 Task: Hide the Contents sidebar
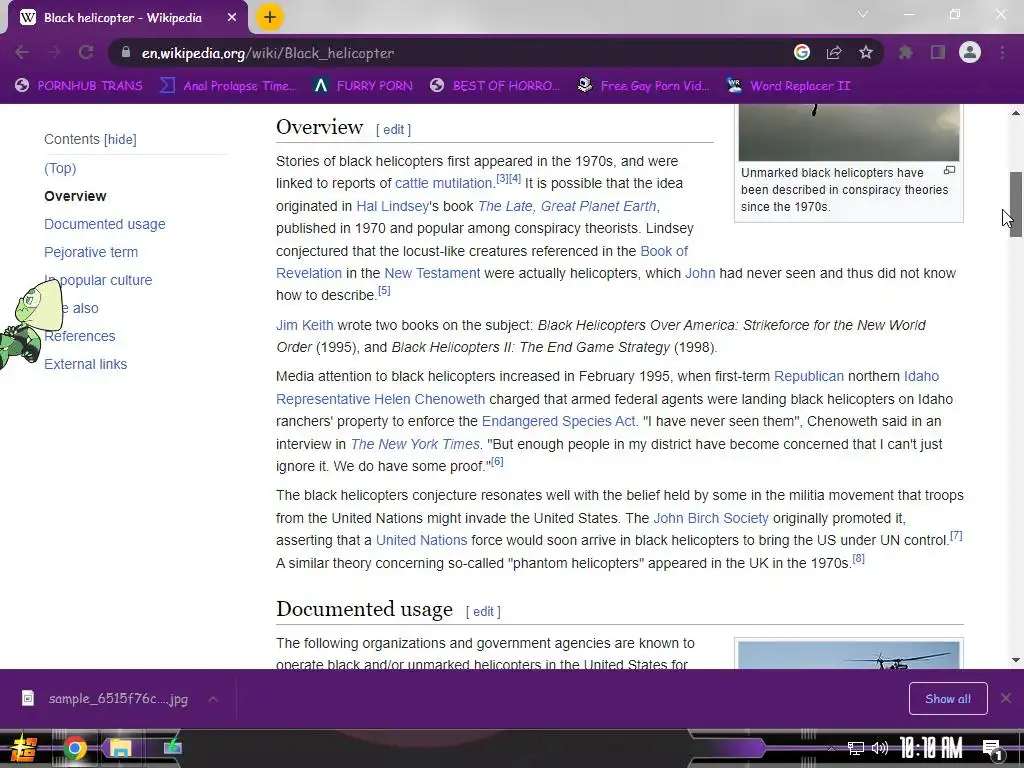tap(120, 139)
